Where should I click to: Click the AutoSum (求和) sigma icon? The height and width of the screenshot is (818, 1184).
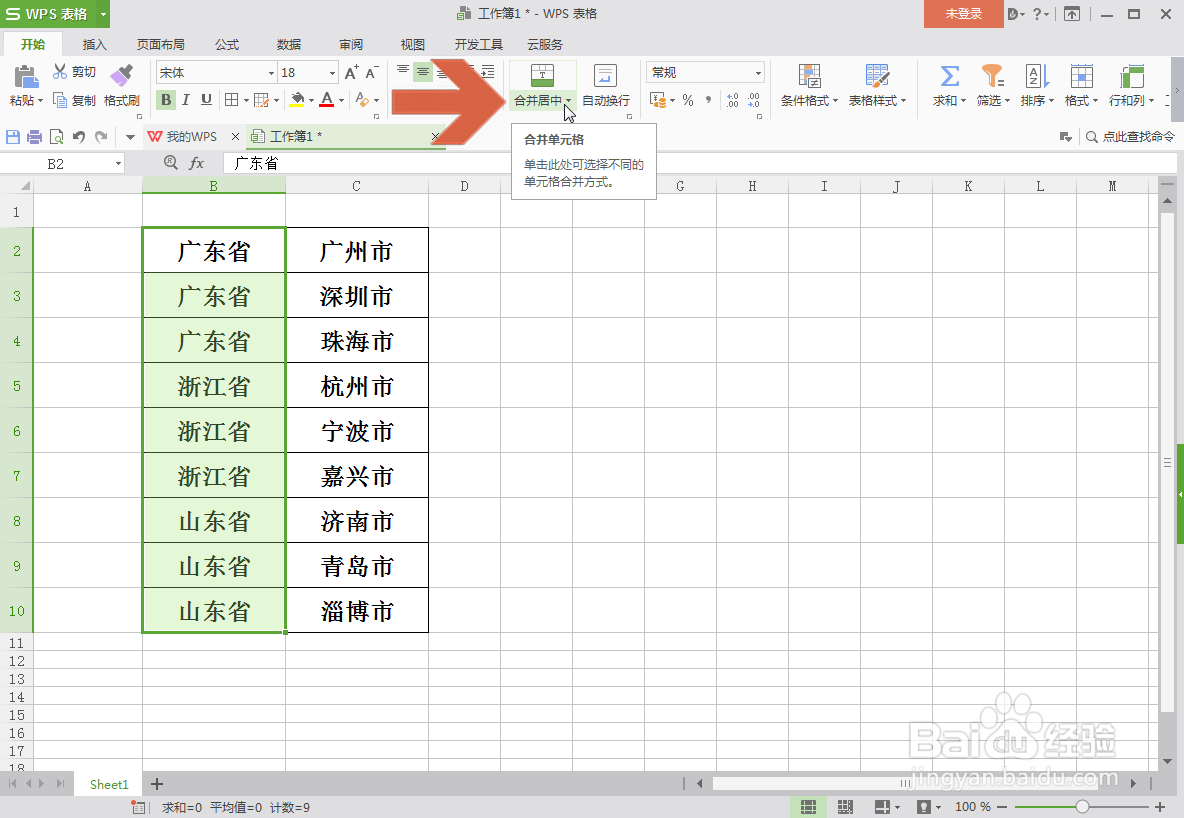click(949, 76)
